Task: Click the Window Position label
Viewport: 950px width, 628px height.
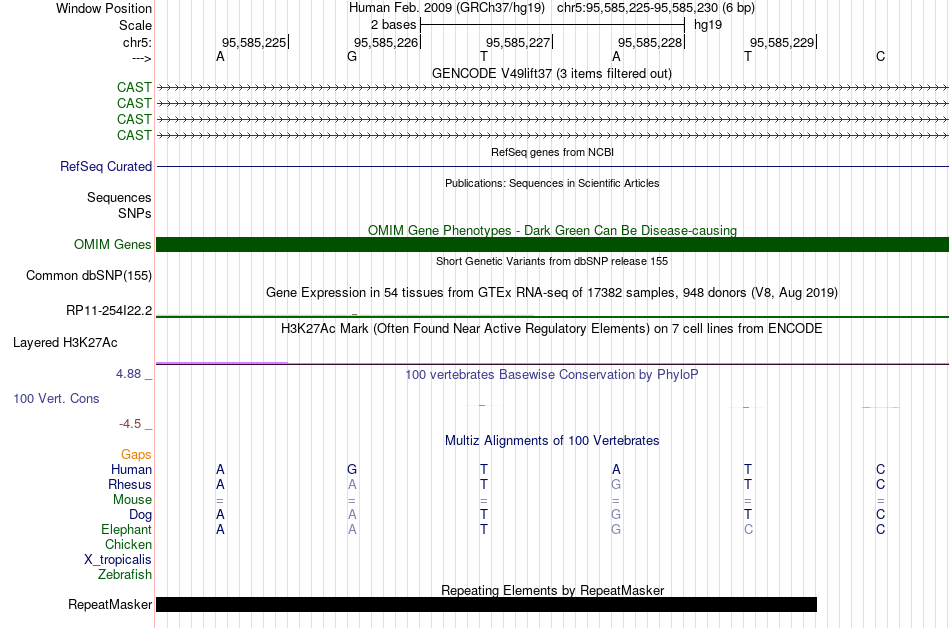Action: (x=104, y=8)
